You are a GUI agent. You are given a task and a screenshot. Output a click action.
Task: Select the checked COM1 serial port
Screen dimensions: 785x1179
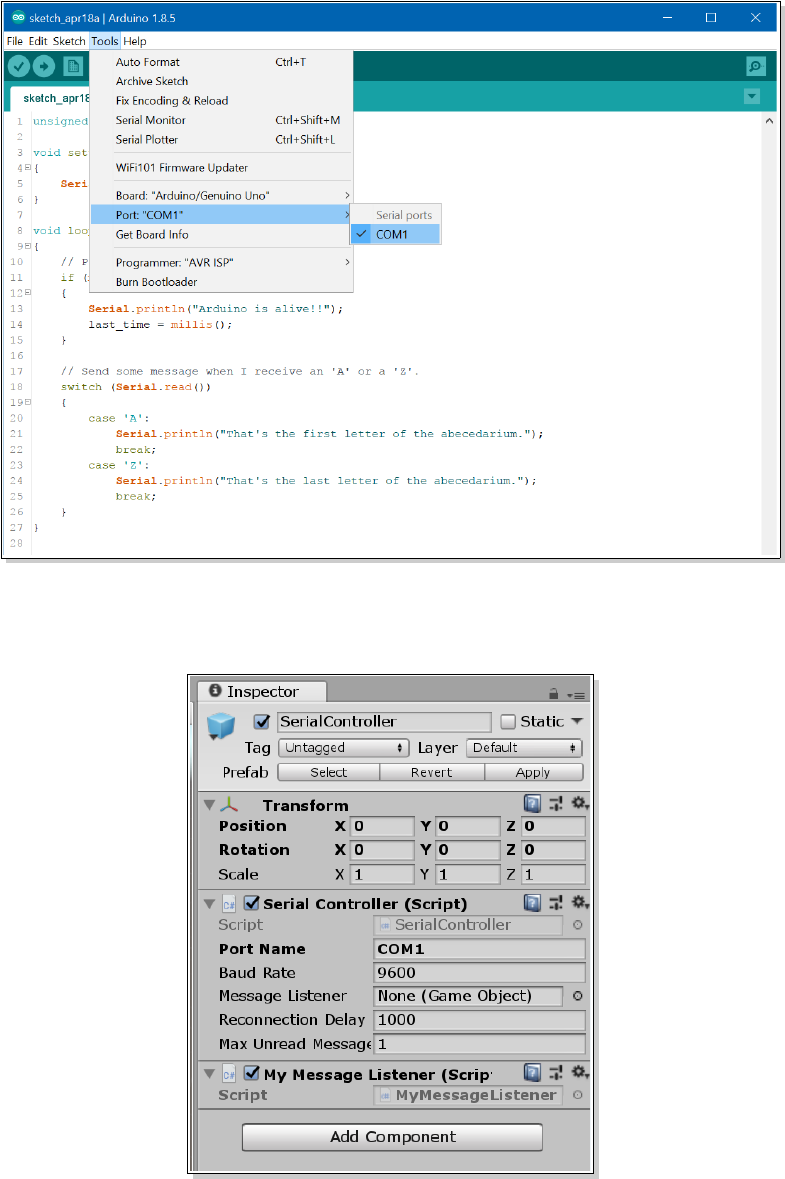[396, 235]
